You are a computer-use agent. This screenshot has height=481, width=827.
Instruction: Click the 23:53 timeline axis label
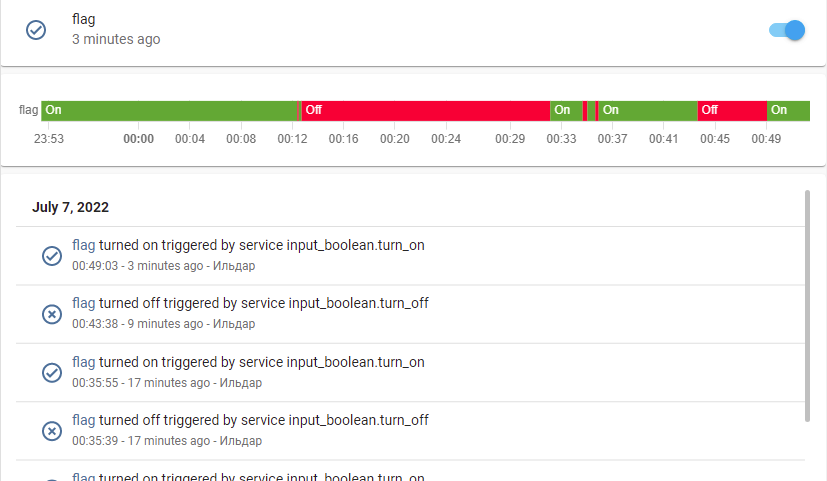(49, 139)
